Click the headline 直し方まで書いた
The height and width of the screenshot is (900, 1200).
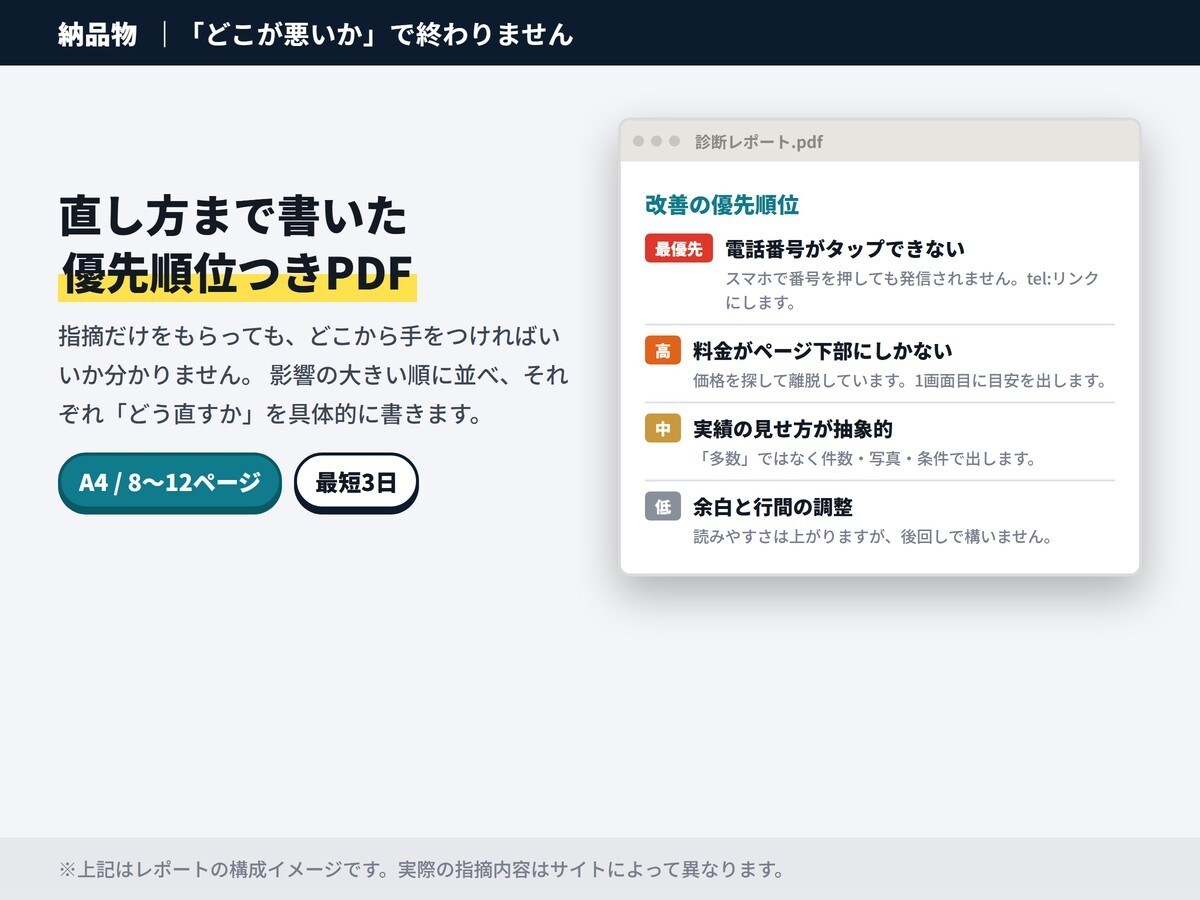coord(233,216)
